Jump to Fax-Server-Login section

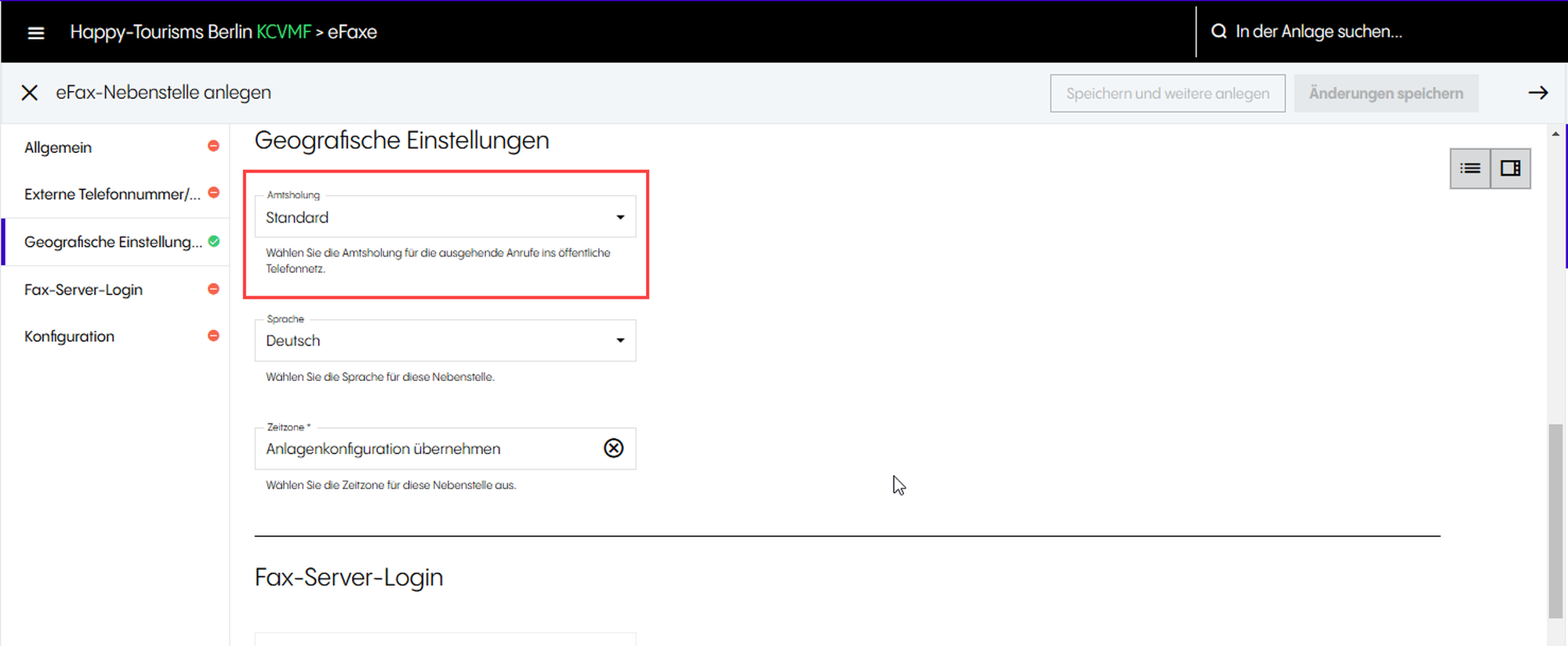pyautogui.click(x=83, y=290)
